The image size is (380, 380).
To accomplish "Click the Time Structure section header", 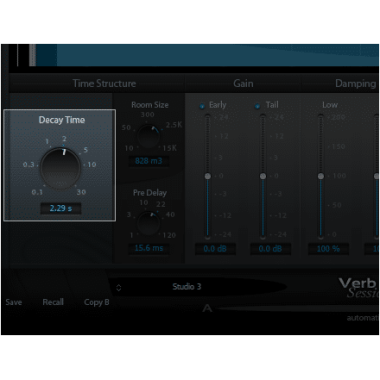I will point(104,83).
